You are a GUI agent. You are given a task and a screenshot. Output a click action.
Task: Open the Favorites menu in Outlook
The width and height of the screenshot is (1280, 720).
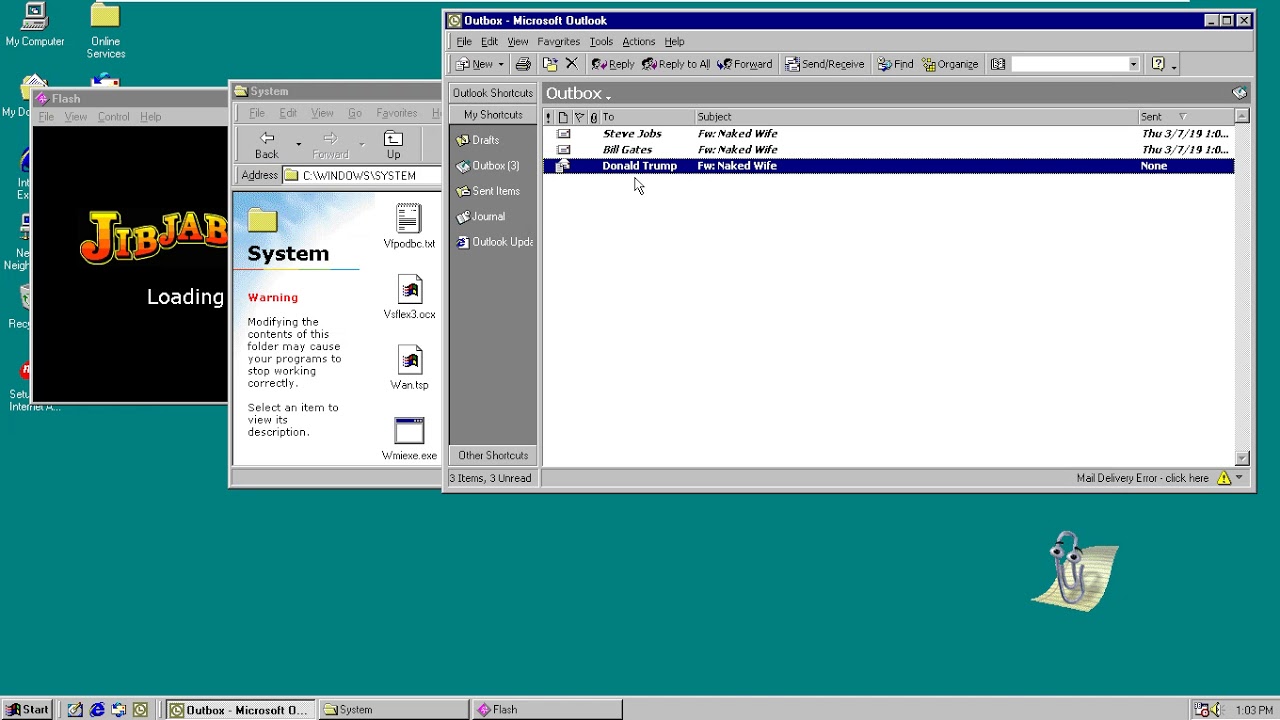(x=558, y=42)
